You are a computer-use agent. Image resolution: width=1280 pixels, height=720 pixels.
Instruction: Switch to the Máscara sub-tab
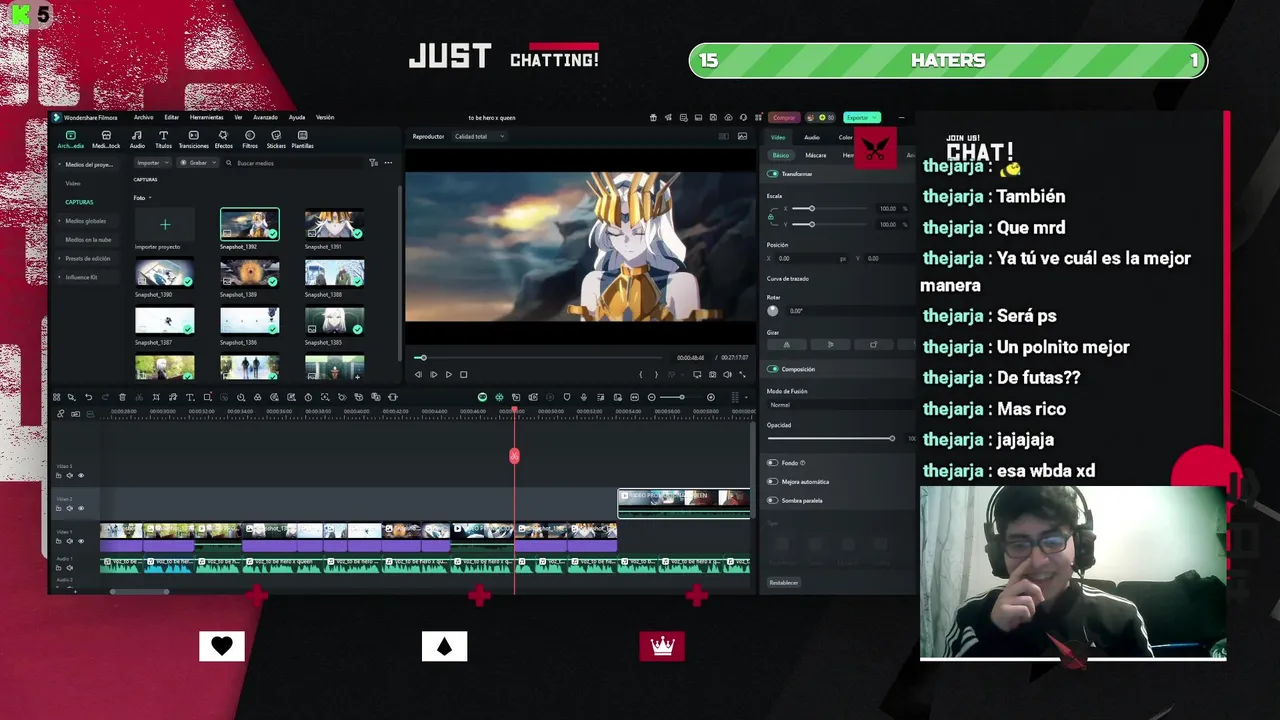[x=816, y=155]
